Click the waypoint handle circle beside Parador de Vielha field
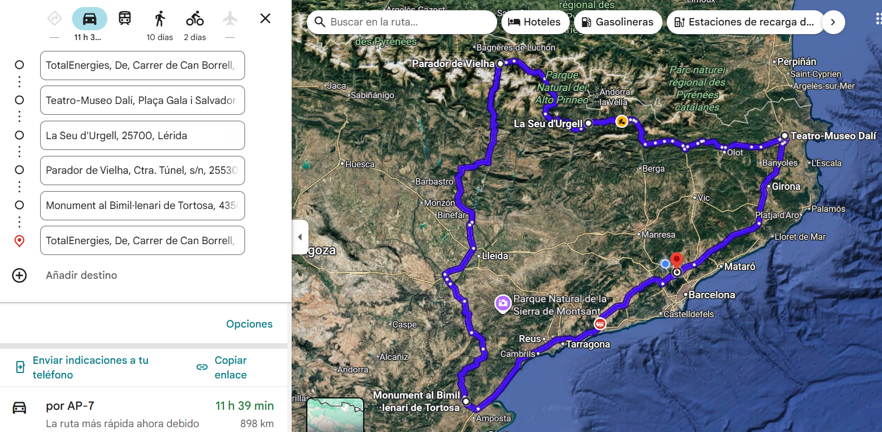882x432 pixels. (19, 170)
